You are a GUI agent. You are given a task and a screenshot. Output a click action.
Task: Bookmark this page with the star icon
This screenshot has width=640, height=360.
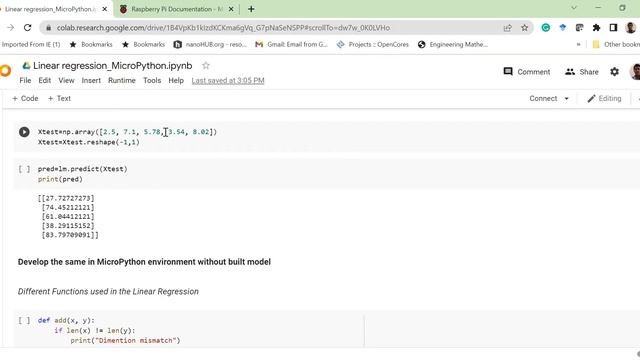[524, 28]
